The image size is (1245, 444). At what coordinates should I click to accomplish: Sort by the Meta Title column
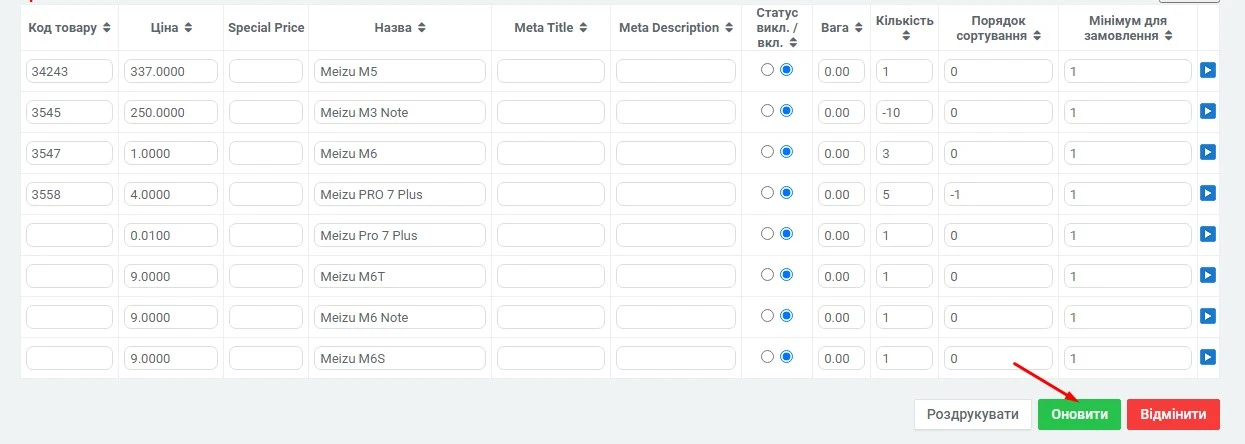coord(551,28)
